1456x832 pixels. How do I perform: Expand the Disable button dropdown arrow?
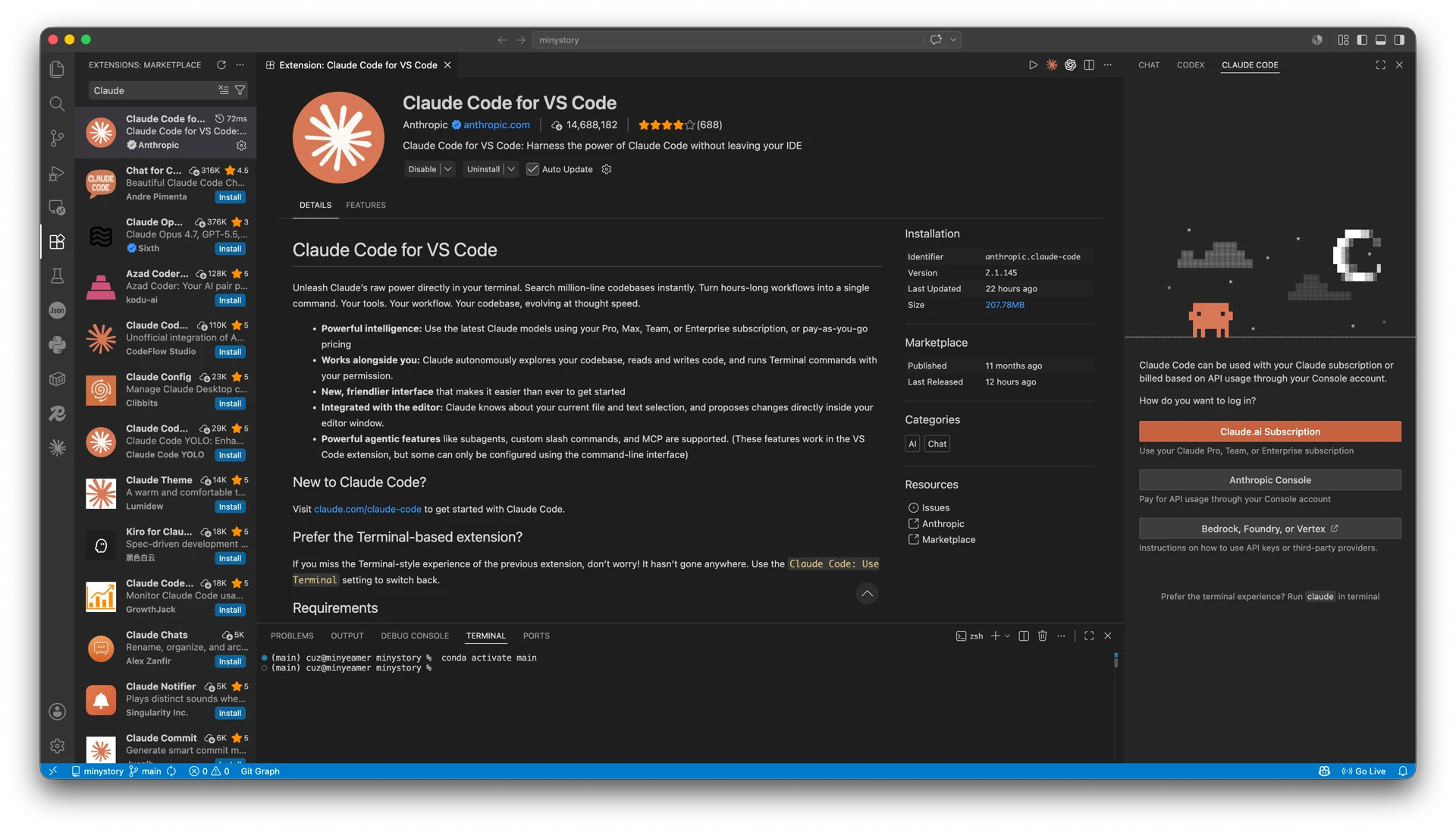(x=448, y=169)
